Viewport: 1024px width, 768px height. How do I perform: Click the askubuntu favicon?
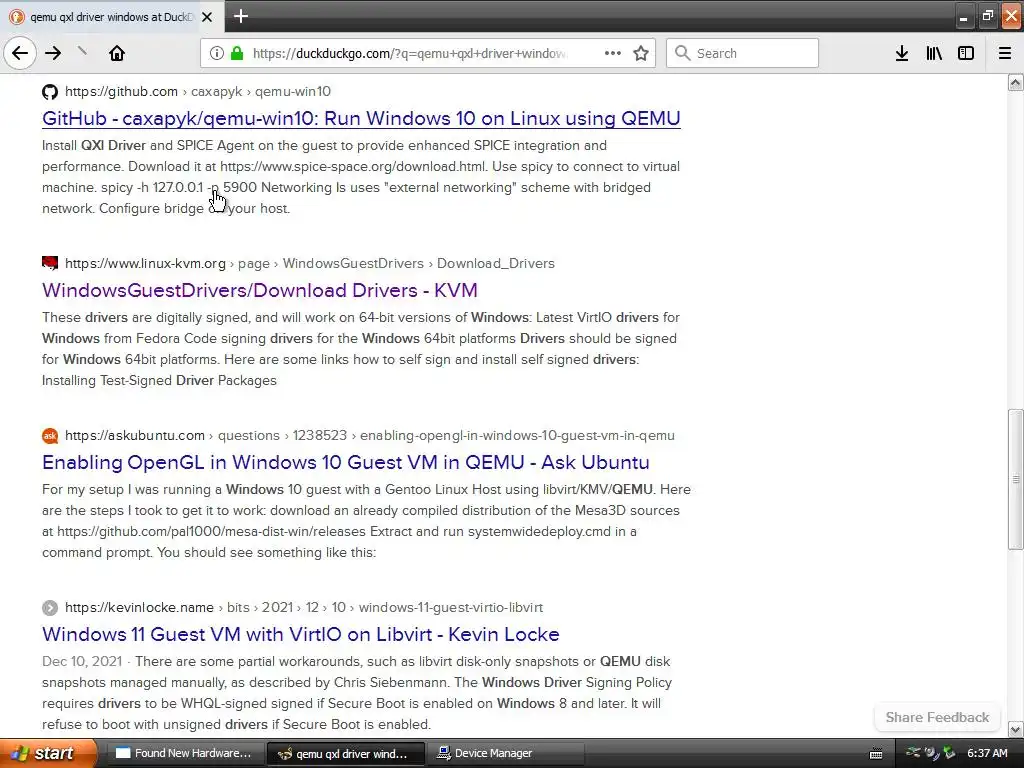tap(50, 436)
